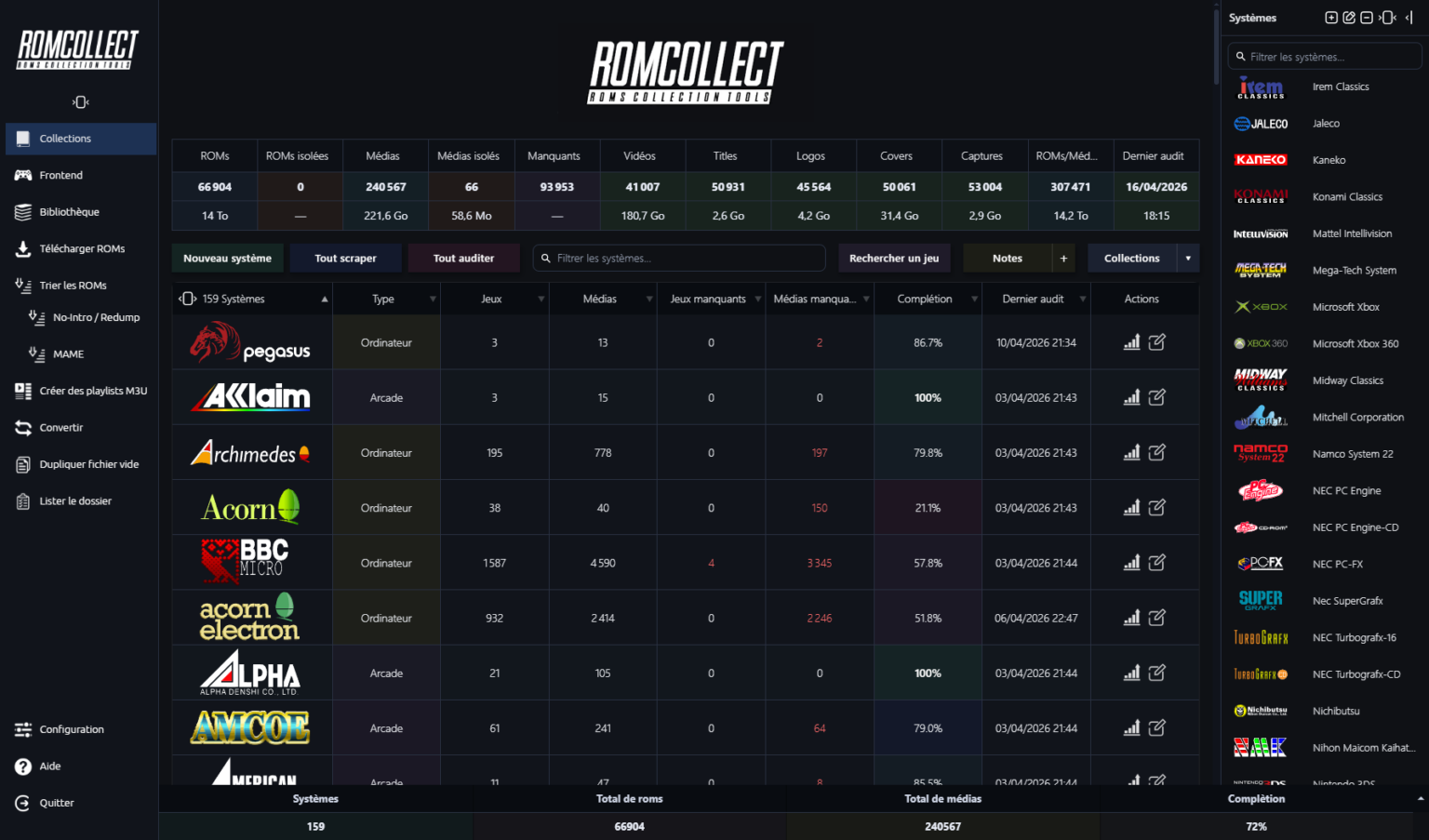Screen dimensions: 1429x840
Task: Open the Type column filter arrow
Action: point(433,300)
